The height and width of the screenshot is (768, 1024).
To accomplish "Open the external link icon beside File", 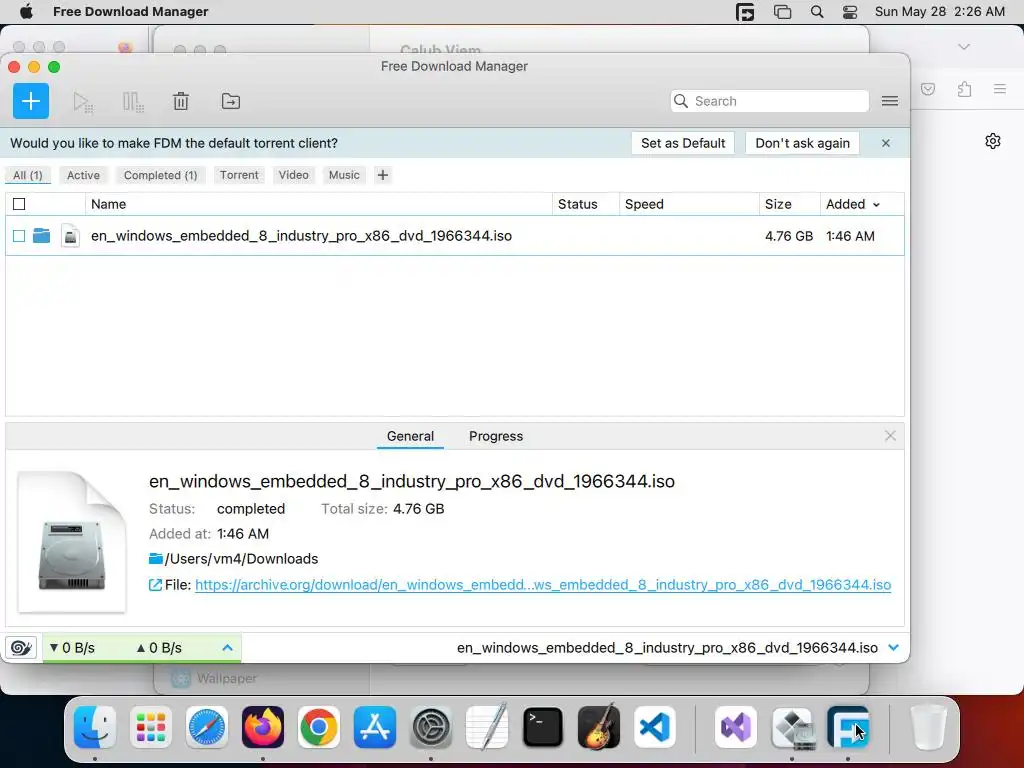I will pos(155,585).
